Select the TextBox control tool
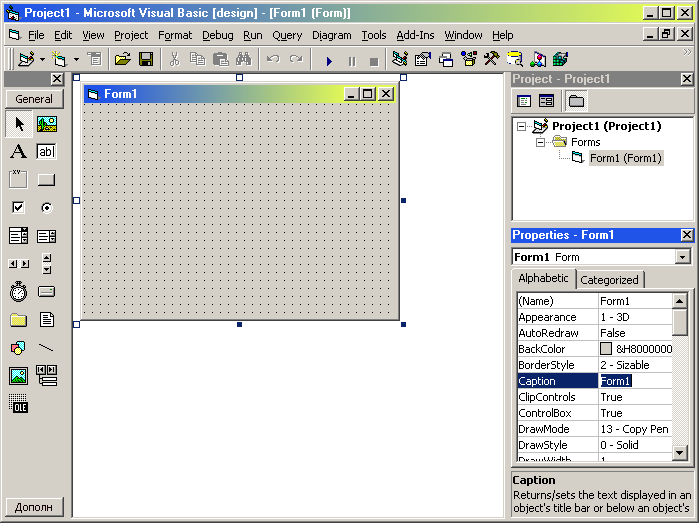 tap(47, 152)
